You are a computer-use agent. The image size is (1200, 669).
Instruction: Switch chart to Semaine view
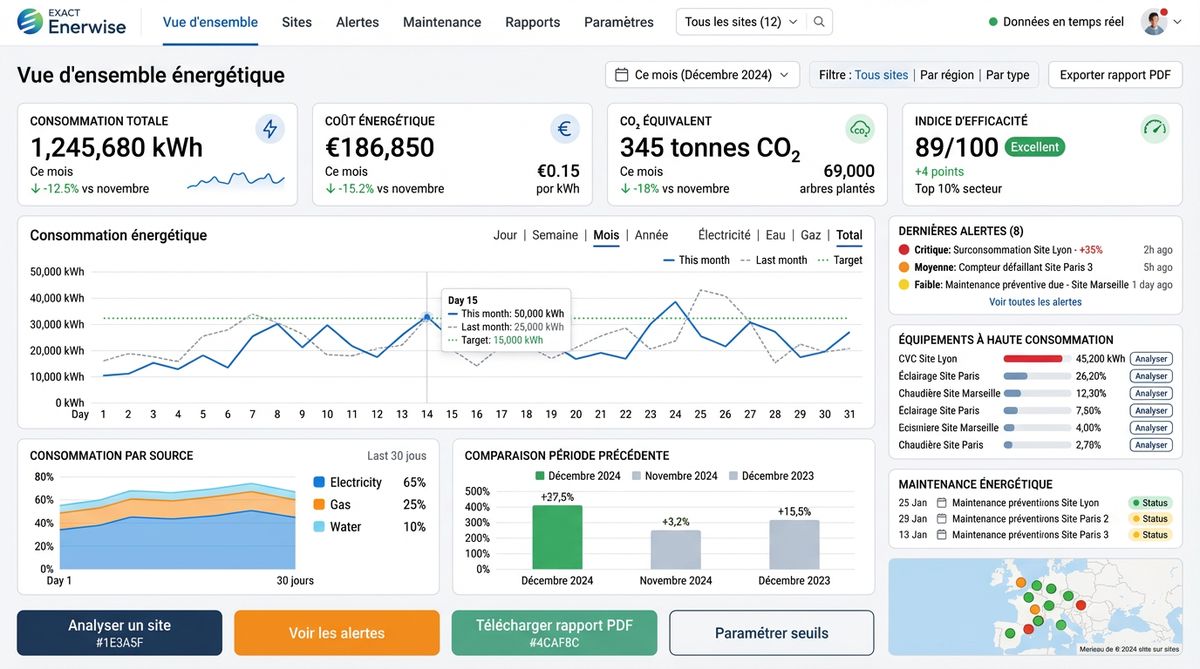click(555, 235)
